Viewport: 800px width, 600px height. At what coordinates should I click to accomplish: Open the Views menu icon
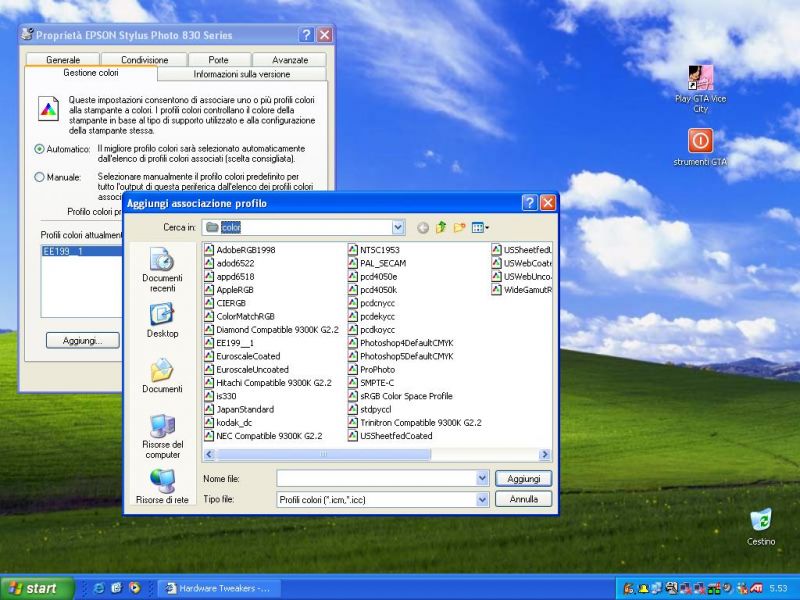pyautogui.click(x=480, y=228)
